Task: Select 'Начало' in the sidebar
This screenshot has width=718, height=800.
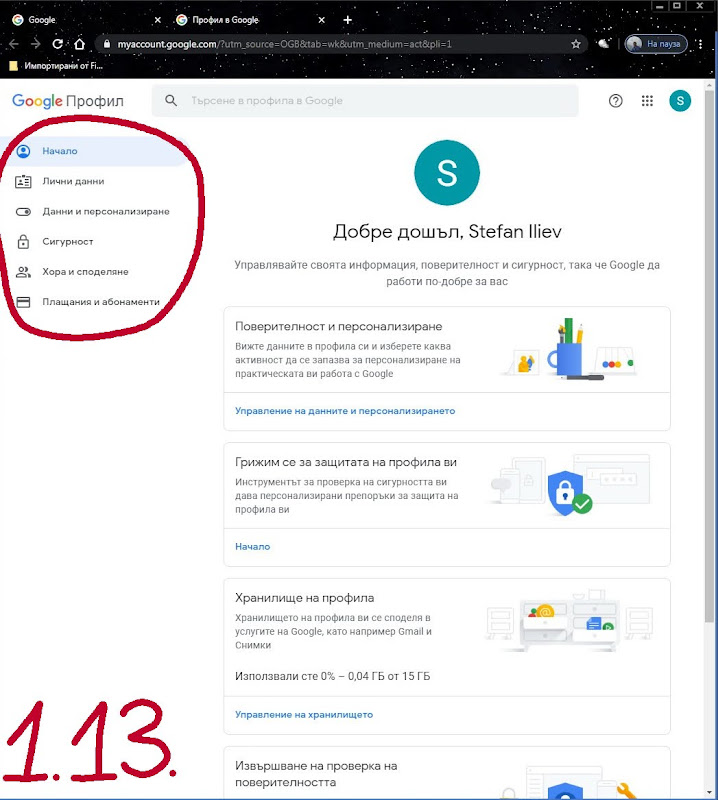Action: 94,151
